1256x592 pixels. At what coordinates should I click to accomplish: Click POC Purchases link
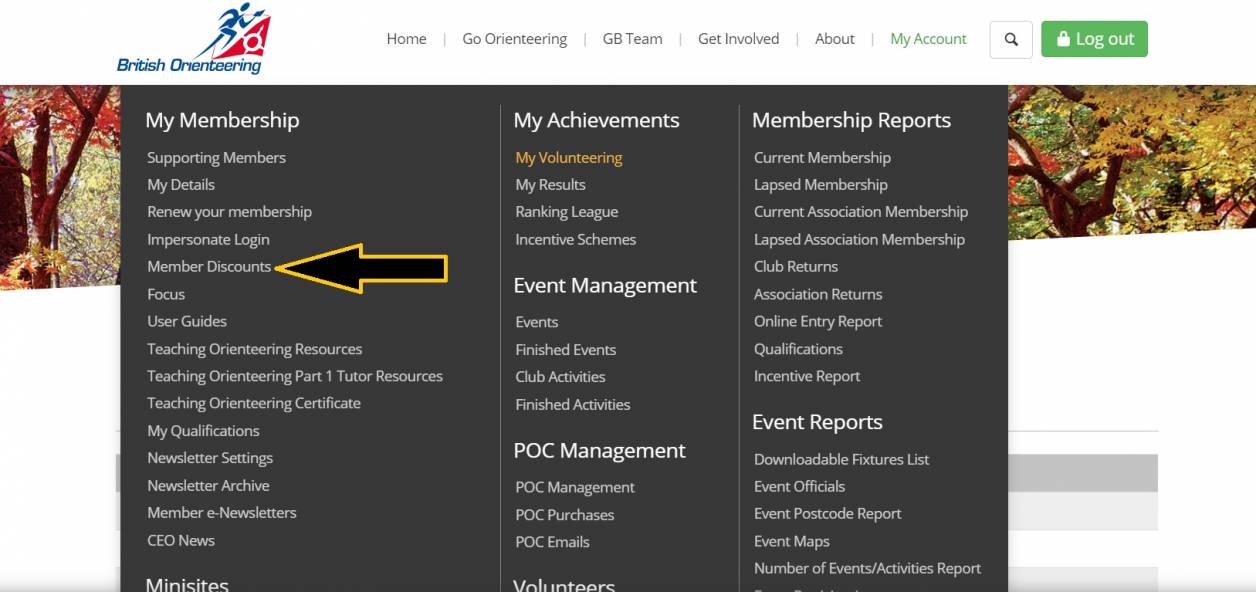(564, 515)
